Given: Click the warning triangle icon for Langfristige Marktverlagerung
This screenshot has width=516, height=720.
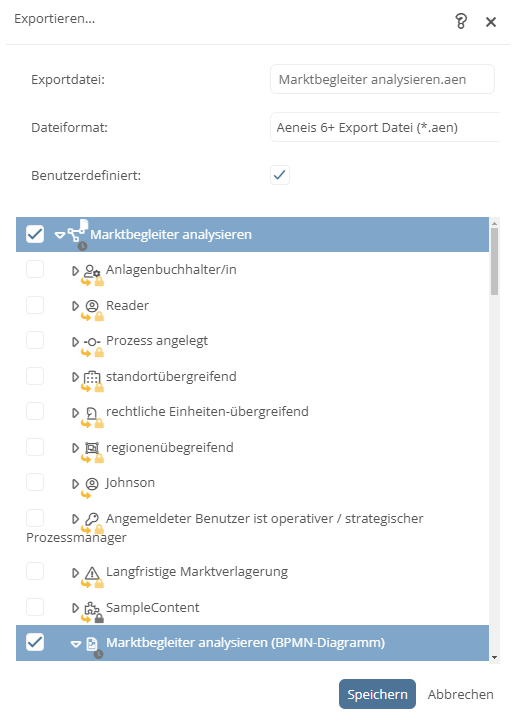Looking at the screenshot, I should (x=92, y=573).
